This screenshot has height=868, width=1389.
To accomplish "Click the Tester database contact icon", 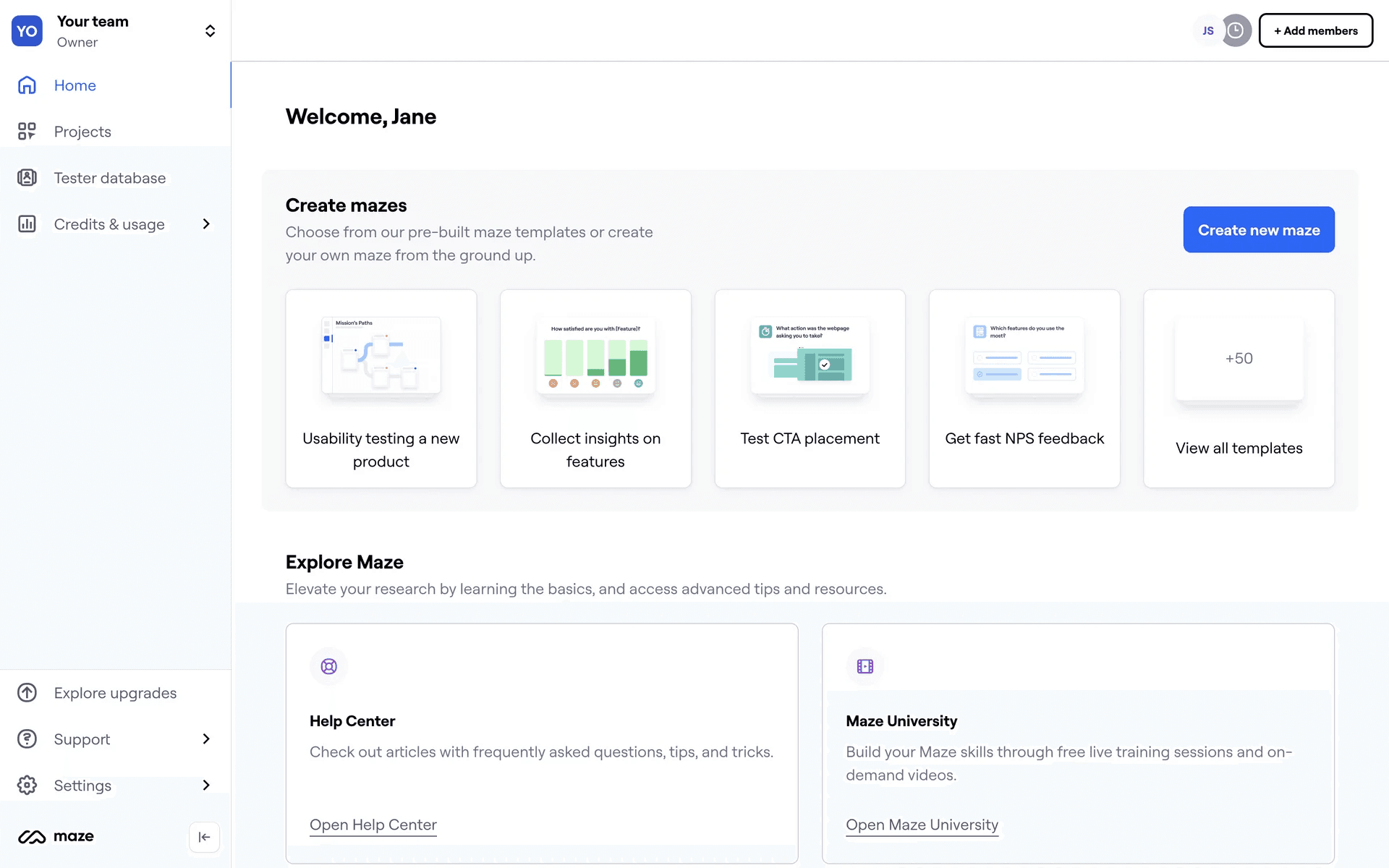I will tap(27, 178).
